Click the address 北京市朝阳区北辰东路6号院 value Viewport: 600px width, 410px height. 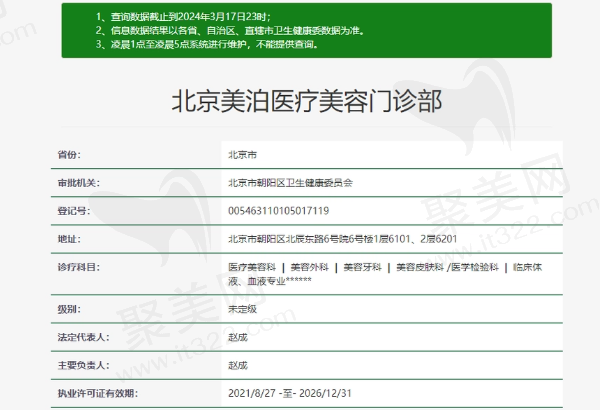tap(342, 239)
